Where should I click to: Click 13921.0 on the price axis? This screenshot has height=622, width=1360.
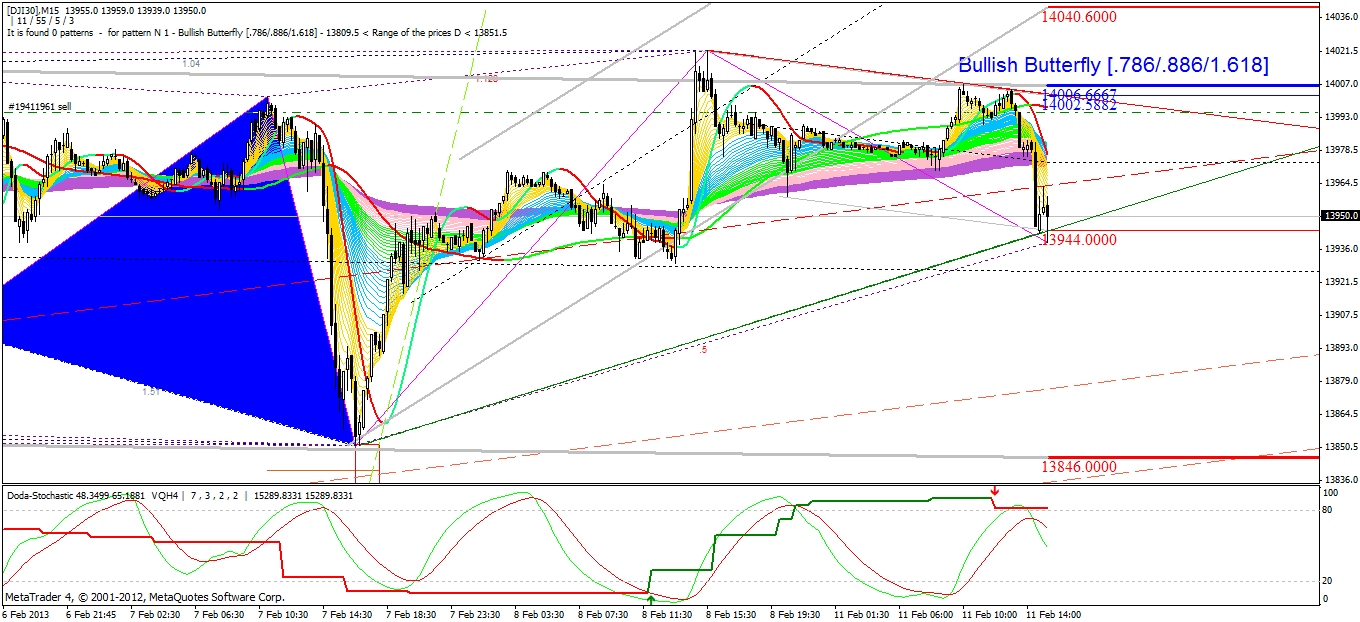pyautogui.click(x=1339, y=281)
